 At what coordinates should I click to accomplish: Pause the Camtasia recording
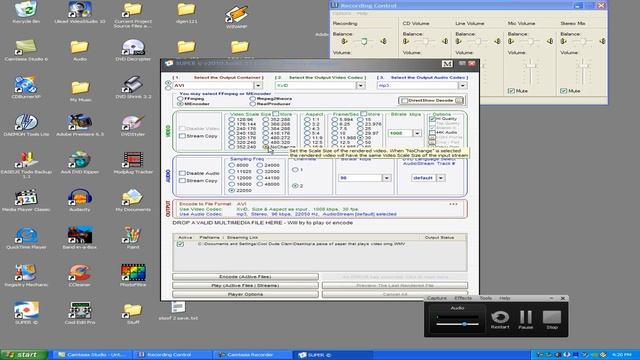tap(526, 320)
